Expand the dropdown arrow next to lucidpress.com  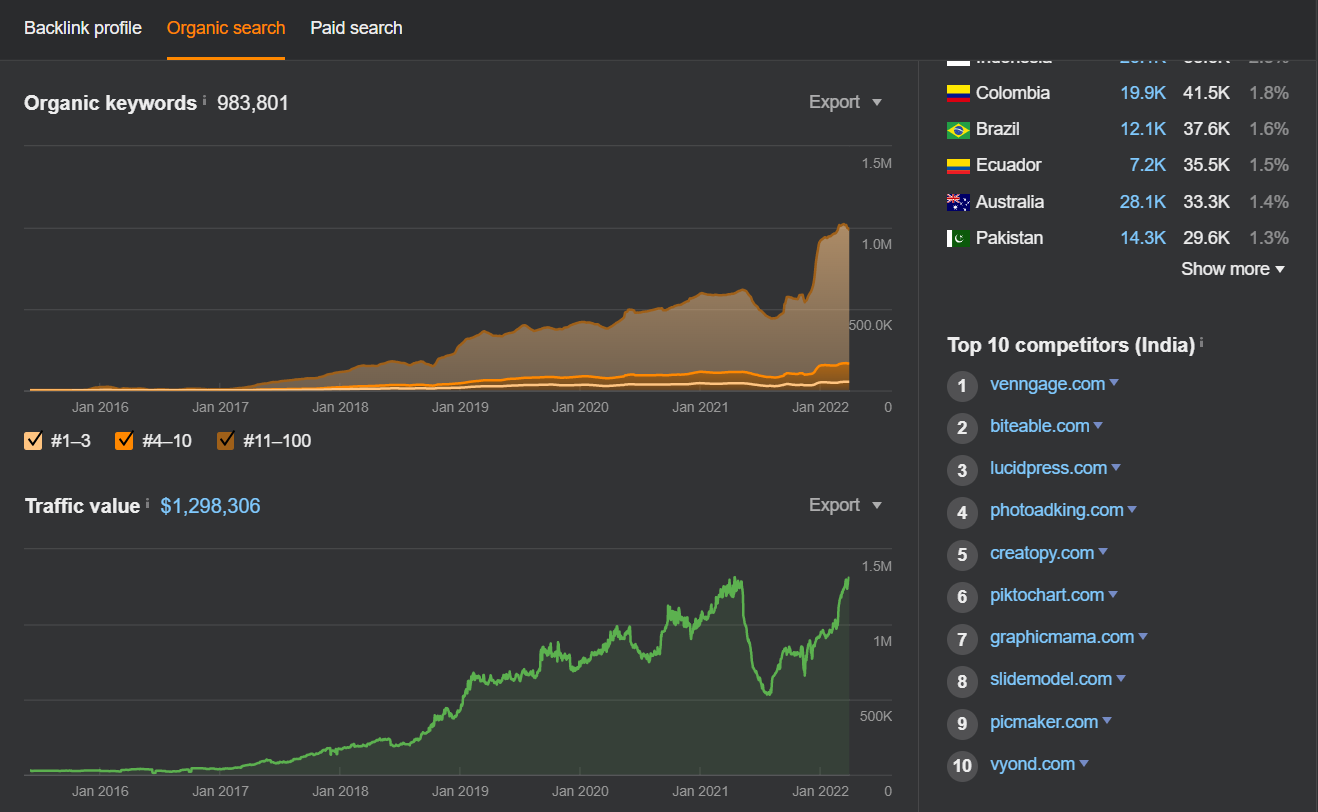click(1116, 468)
